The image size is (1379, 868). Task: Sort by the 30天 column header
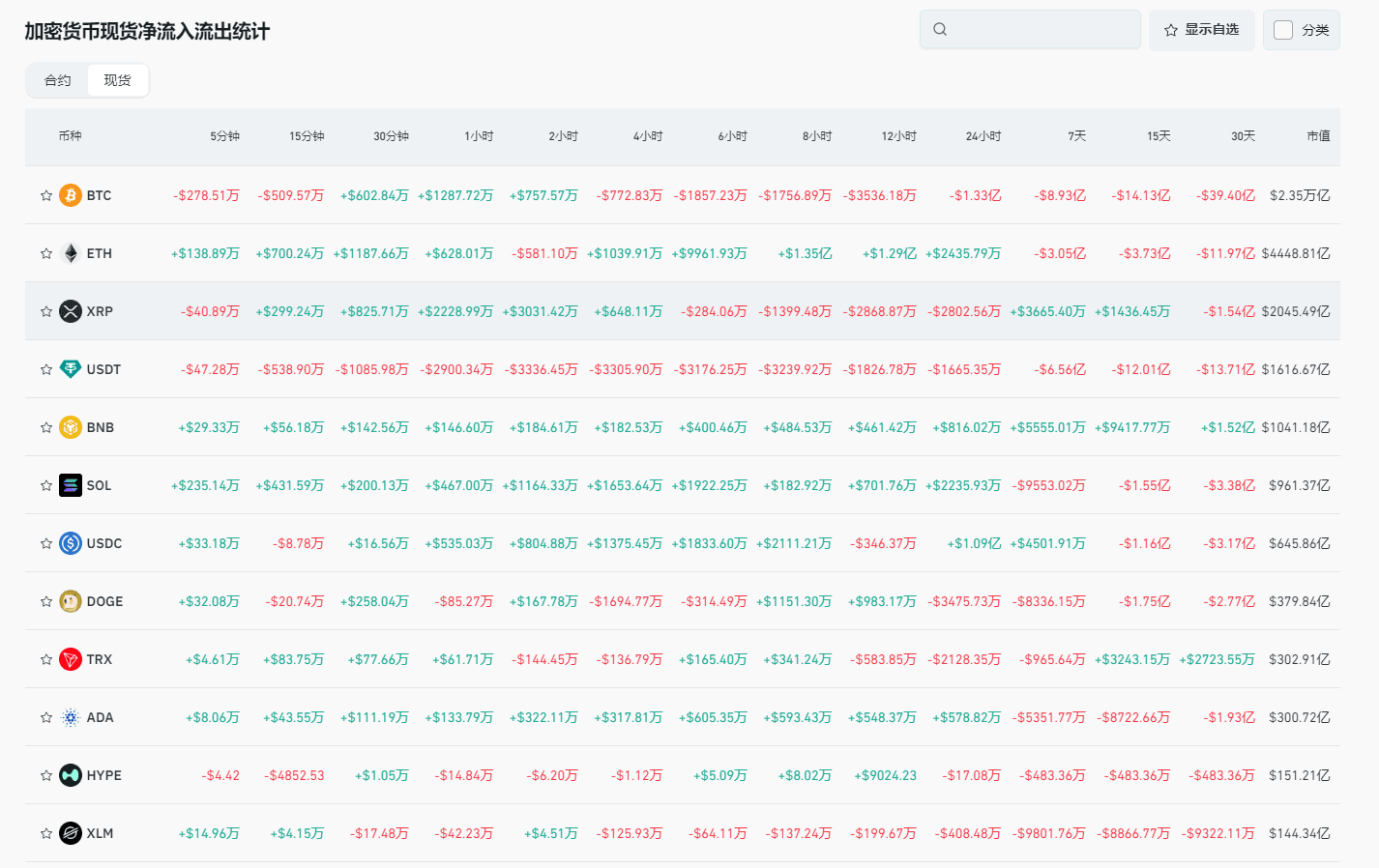click(x=1244, y=136)
